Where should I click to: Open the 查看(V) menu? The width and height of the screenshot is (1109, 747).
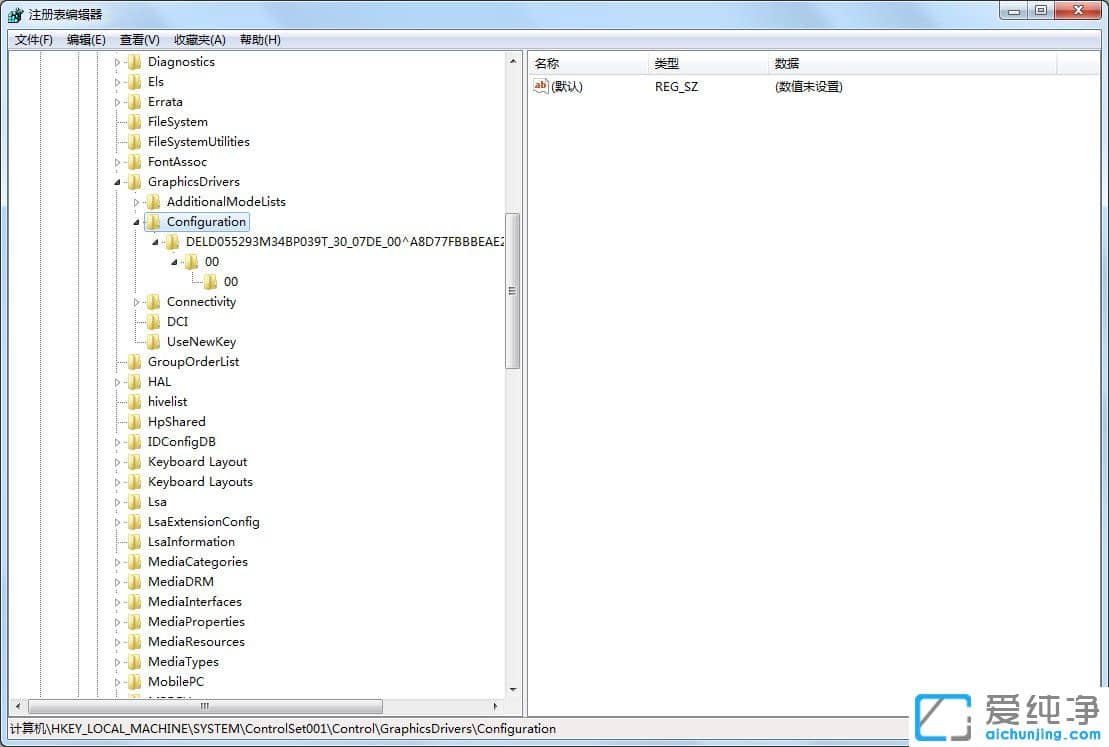point(138,39)
